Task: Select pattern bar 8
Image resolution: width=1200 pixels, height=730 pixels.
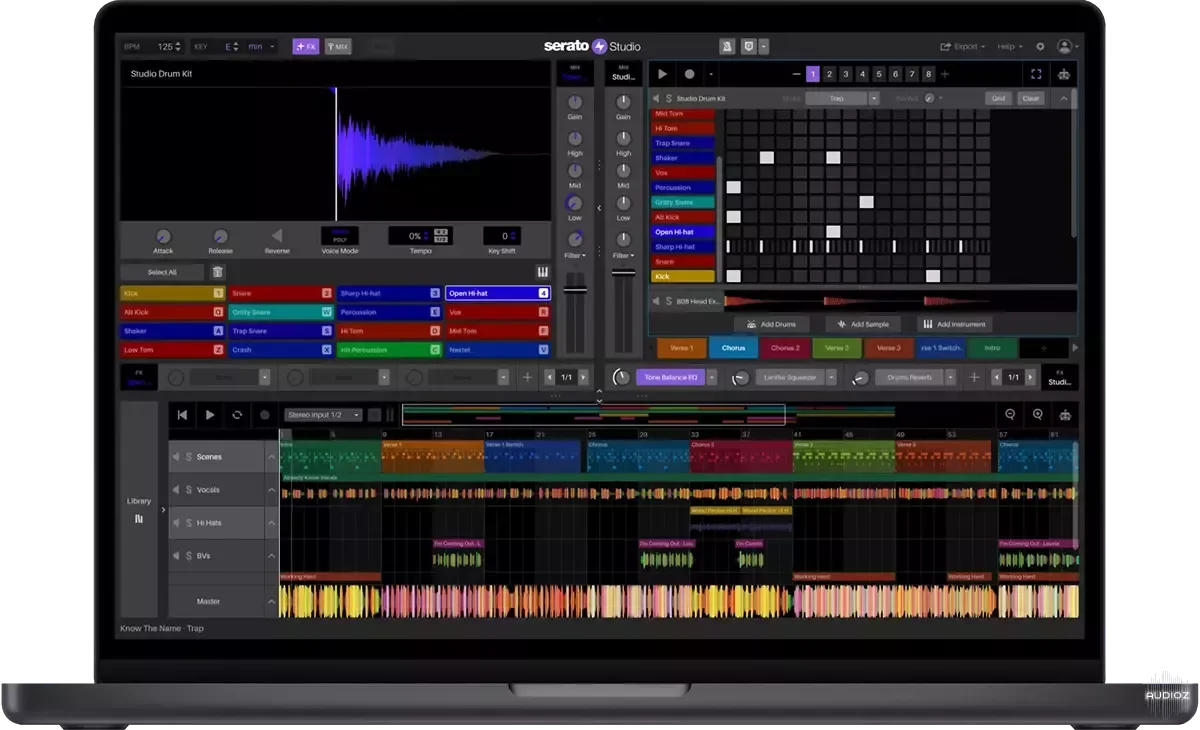Action: [x=929, y=74]
